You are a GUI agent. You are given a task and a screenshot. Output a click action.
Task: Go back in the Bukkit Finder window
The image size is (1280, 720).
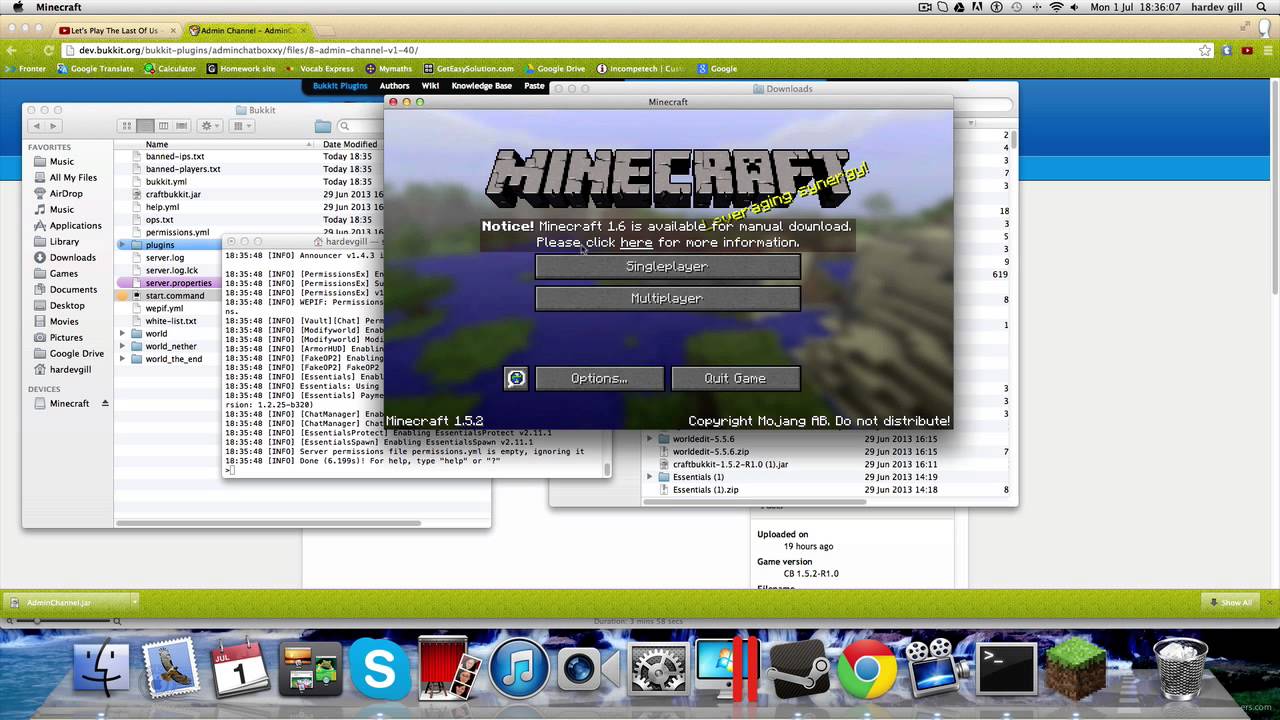[37, 126]
